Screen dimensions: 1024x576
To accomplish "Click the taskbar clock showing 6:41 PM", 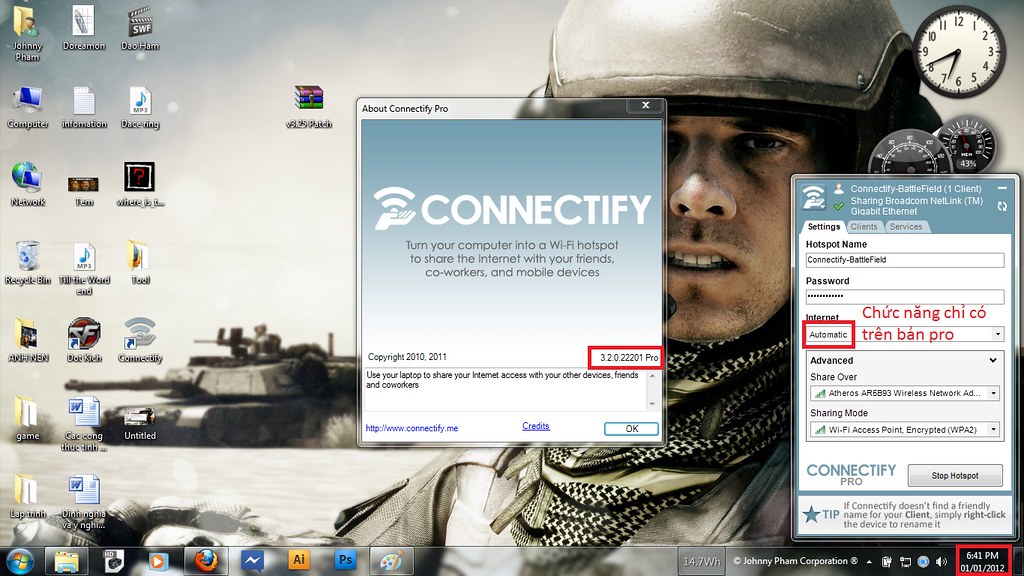I will (x=982, y=562).
